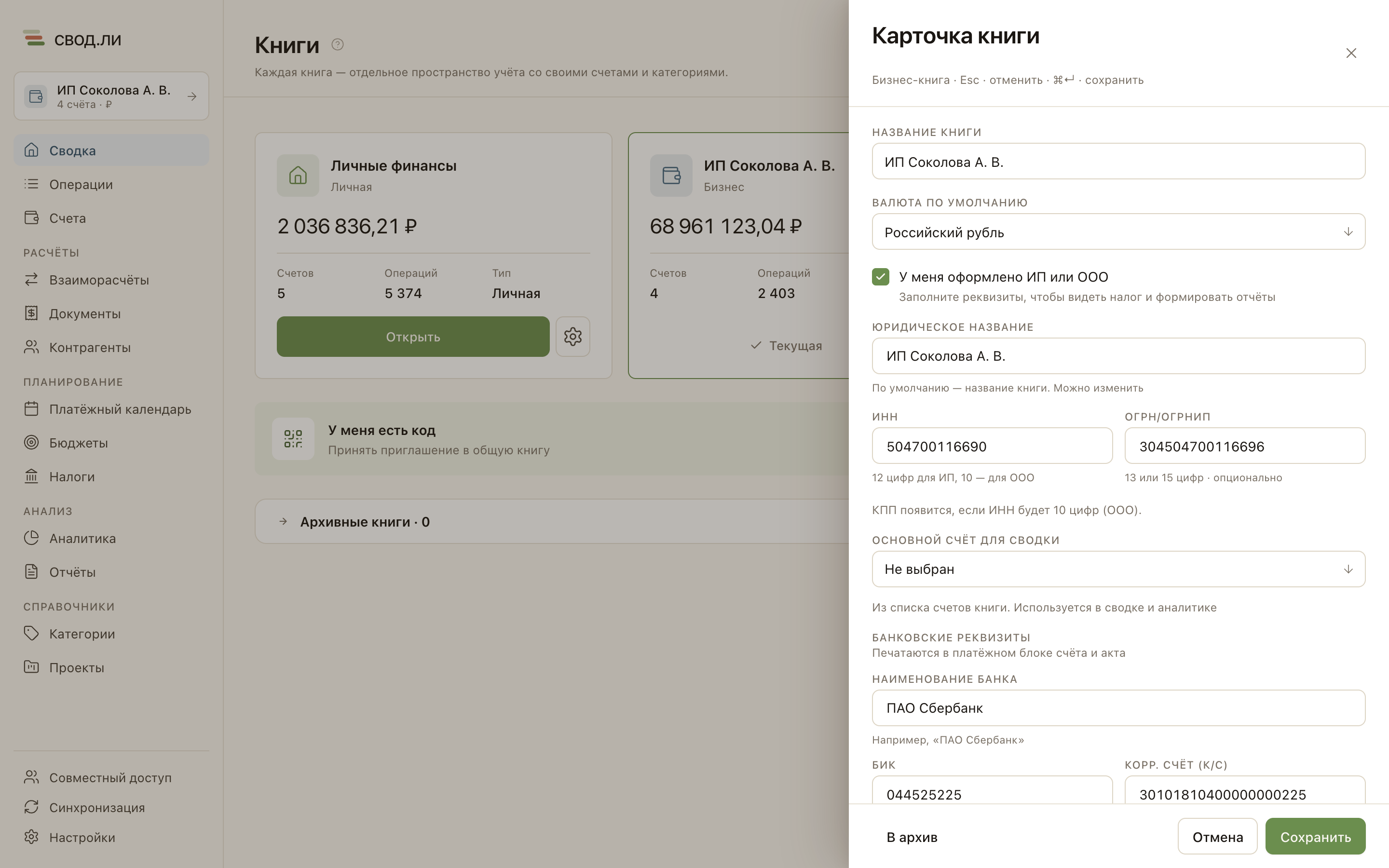The width and height of the screenshot is (1389, 868).
Task: Click the Корр. счёт input field
Action: (x=1244, y=791)
